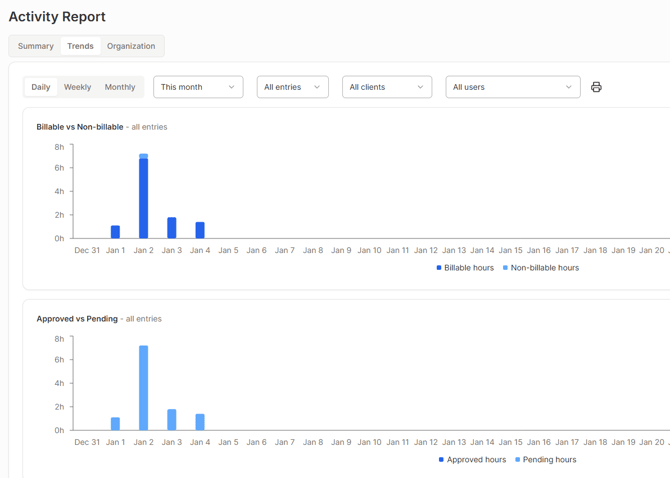Toggle Approved hours legend entry
This screenshot has width=670, height=478.
(x=472, y=460)
